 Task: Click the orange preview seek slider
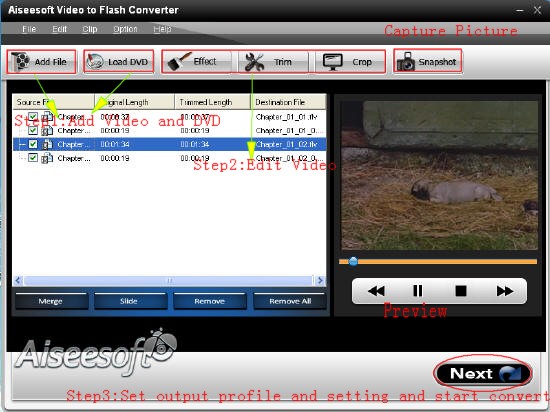(x=438, y=262)
